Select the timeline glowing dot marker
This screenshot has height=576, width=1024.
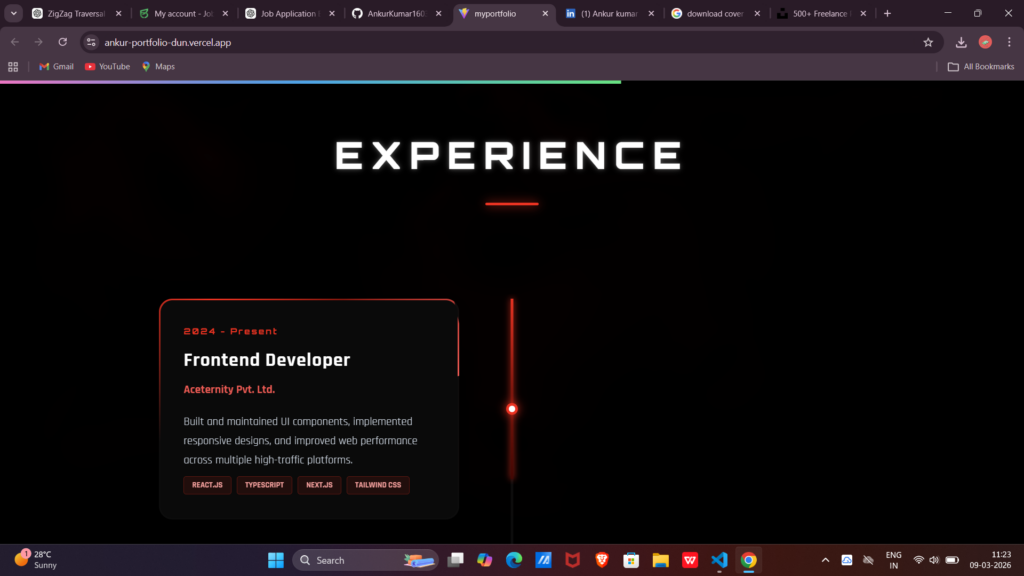point(512,409)
